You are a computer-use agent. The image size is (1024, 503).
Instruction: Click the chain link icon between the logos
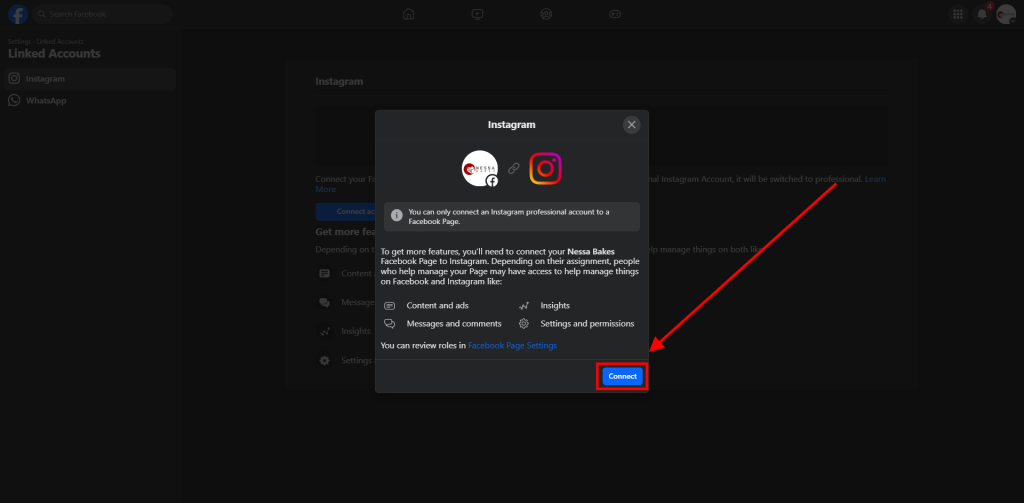point(514,169)
